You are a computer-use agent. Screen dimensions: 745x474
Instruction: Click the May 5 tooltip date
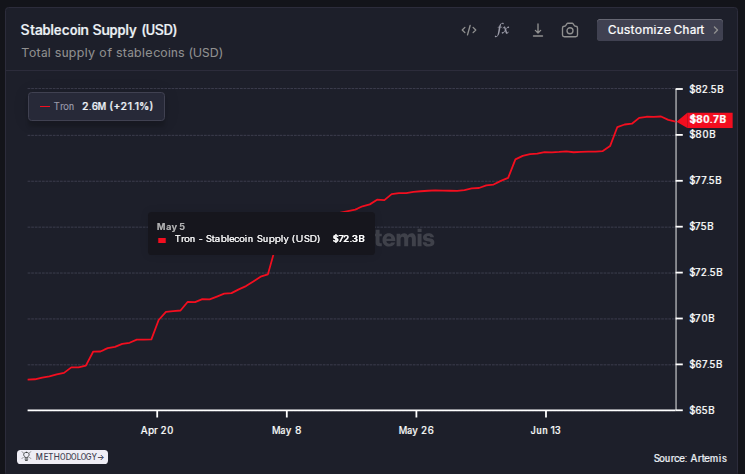[x=171, y=227]
